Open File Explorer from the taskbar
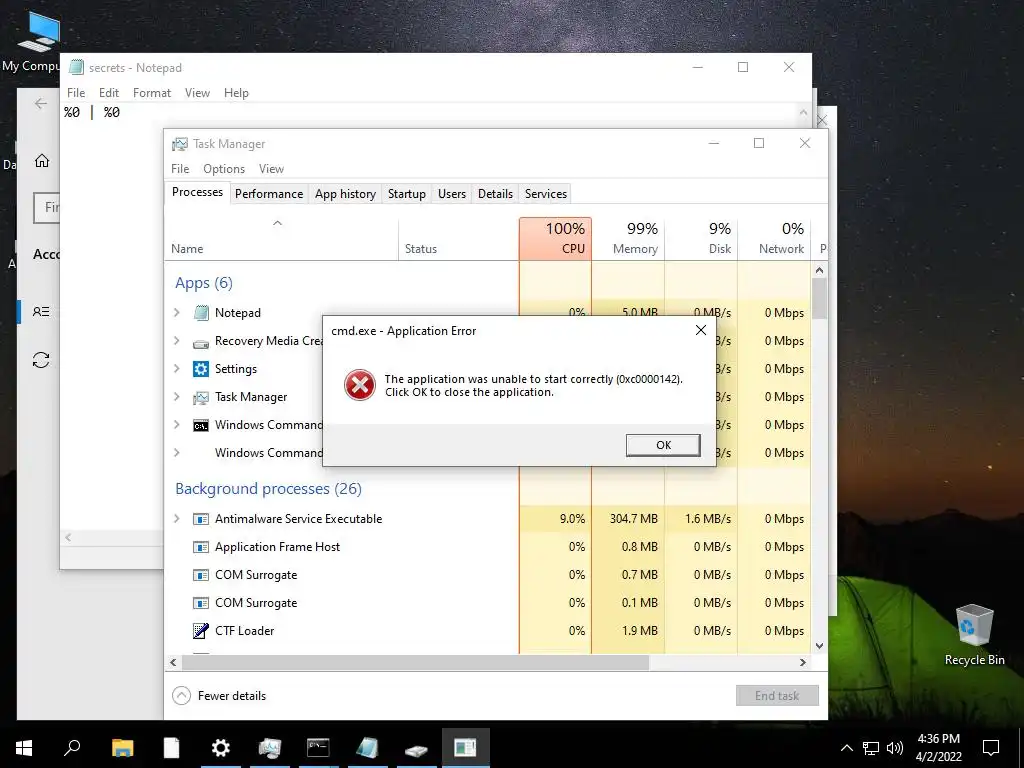This screenshot has height=768, width=1024. point(122,748)
